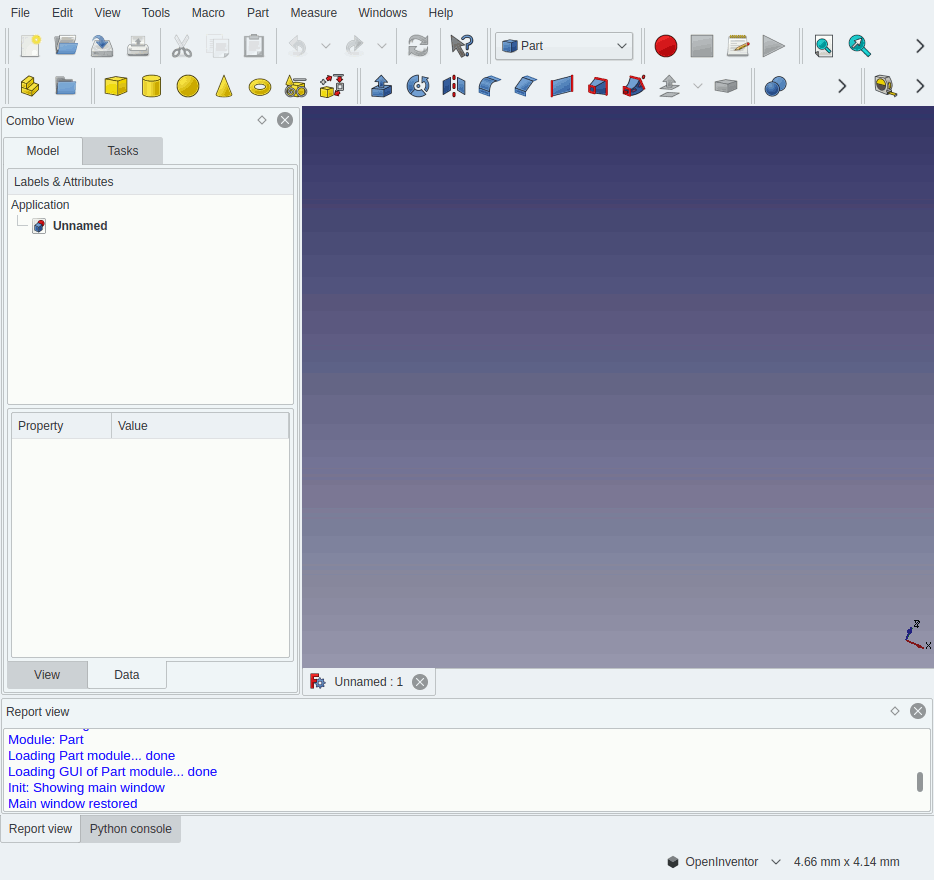This screenshot has height=880, width=934.
Task: Expand the hidden toolbar icons chevron
Action: (918, 45)
